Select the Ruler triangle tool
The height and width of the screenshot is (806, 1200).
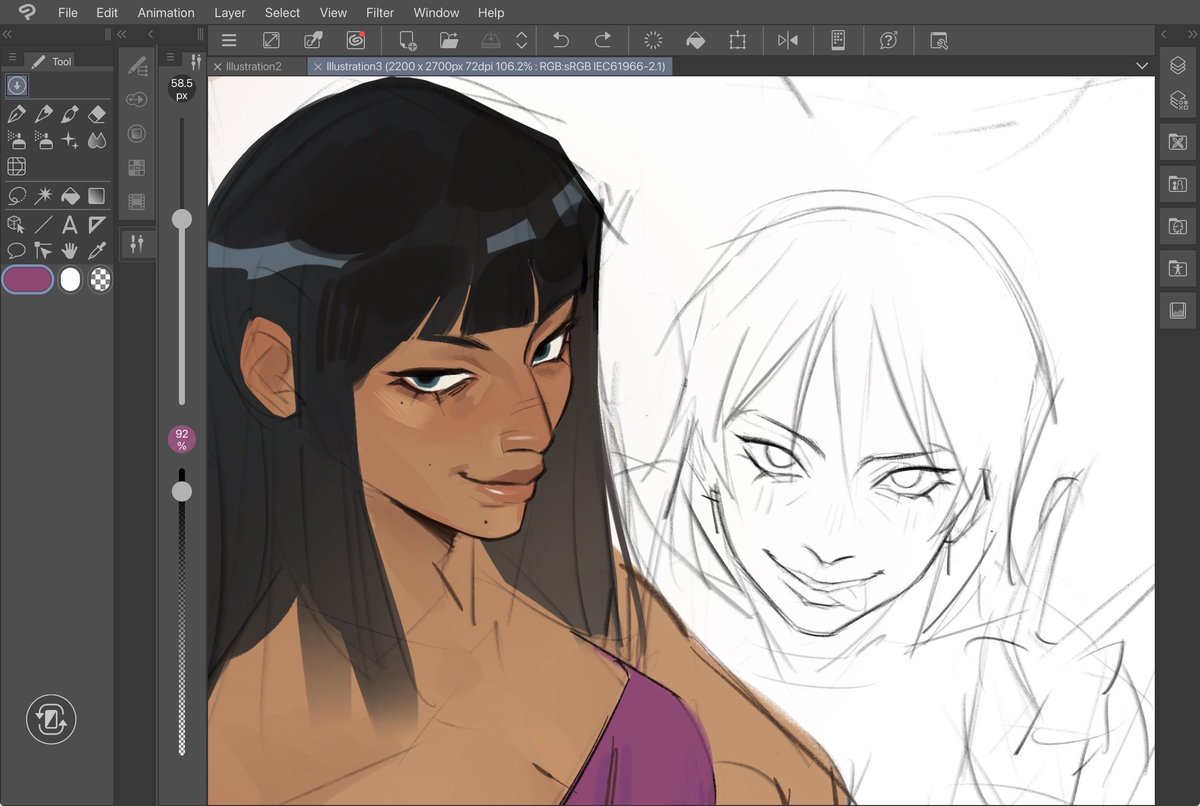tap(97, 224)
